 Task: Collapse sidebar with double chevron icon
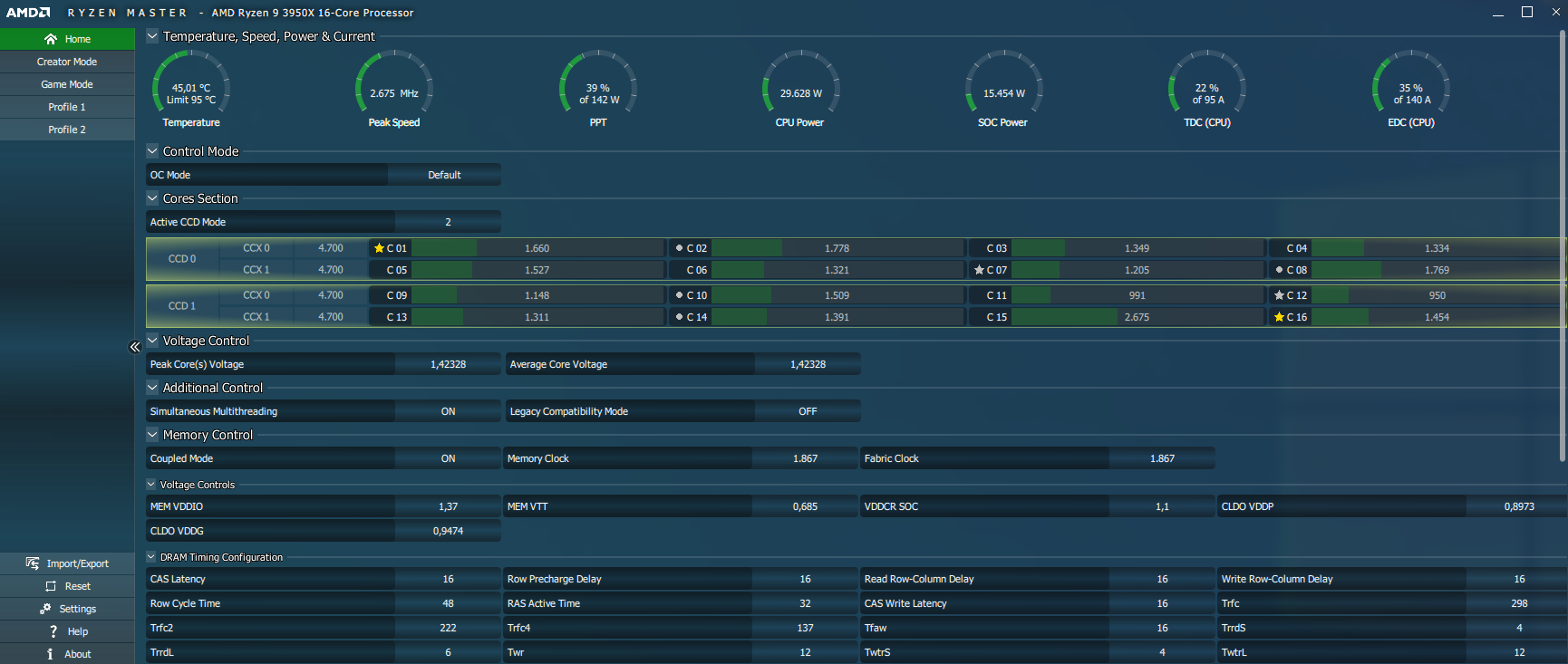pyautogui.click(x=135, y=347)
